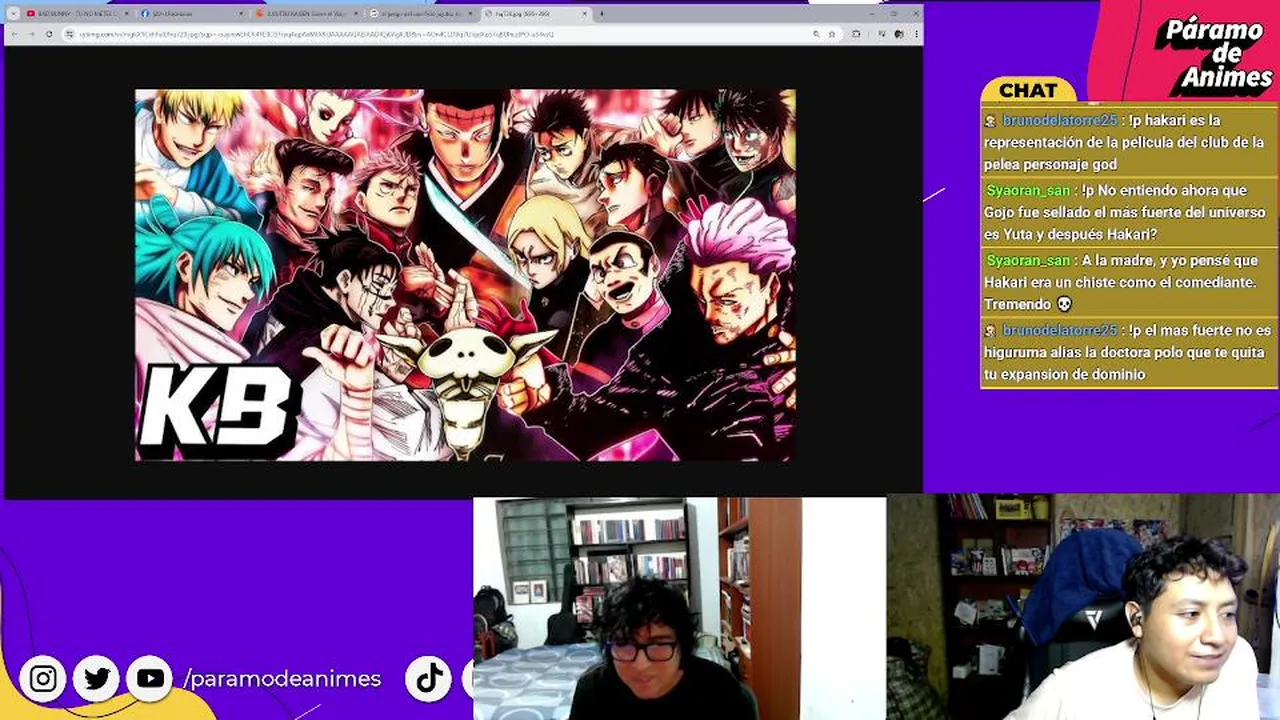Click the site info icon in address bar
1280x720 pixels.
tap(69, 34)
